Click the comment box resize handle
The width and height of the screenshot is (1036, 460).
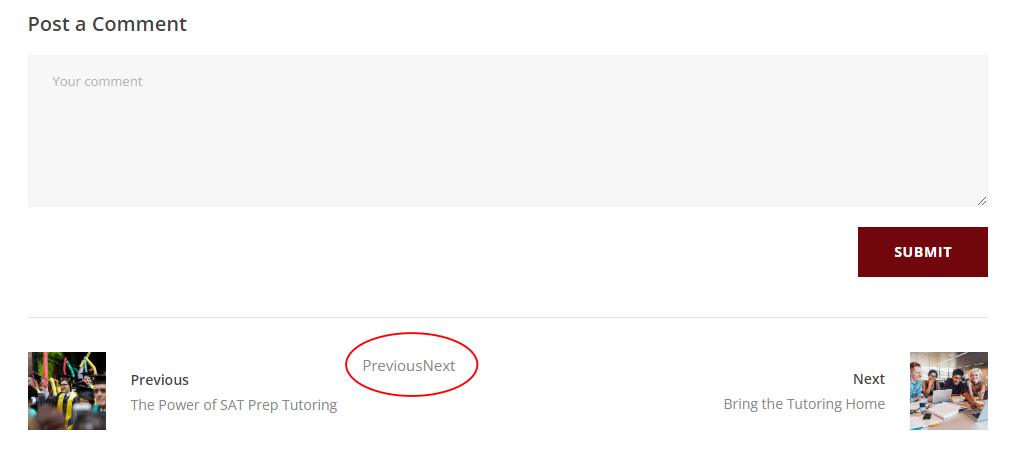click(982, 201)
